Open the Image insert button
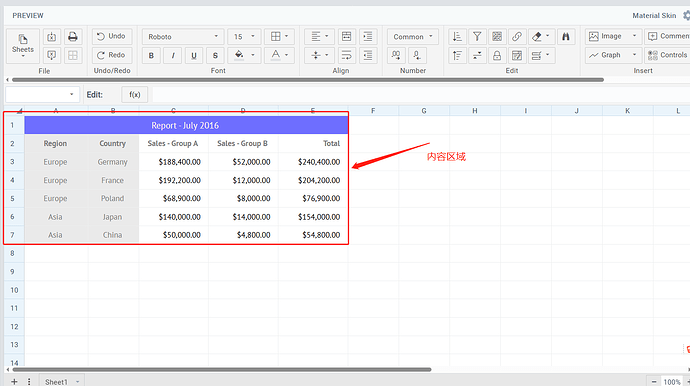 [x=613, y=37]
